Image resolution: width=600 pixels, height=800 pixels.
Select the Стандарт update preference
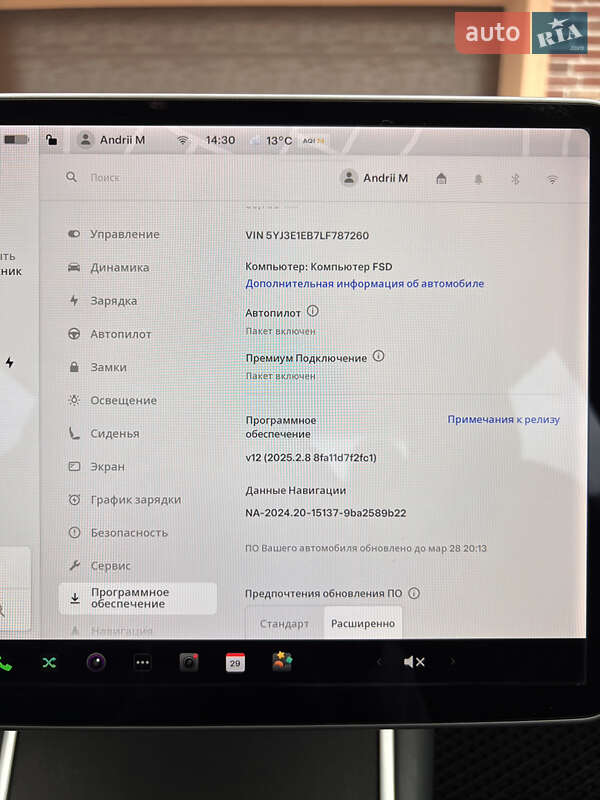(x=284, y=623)
